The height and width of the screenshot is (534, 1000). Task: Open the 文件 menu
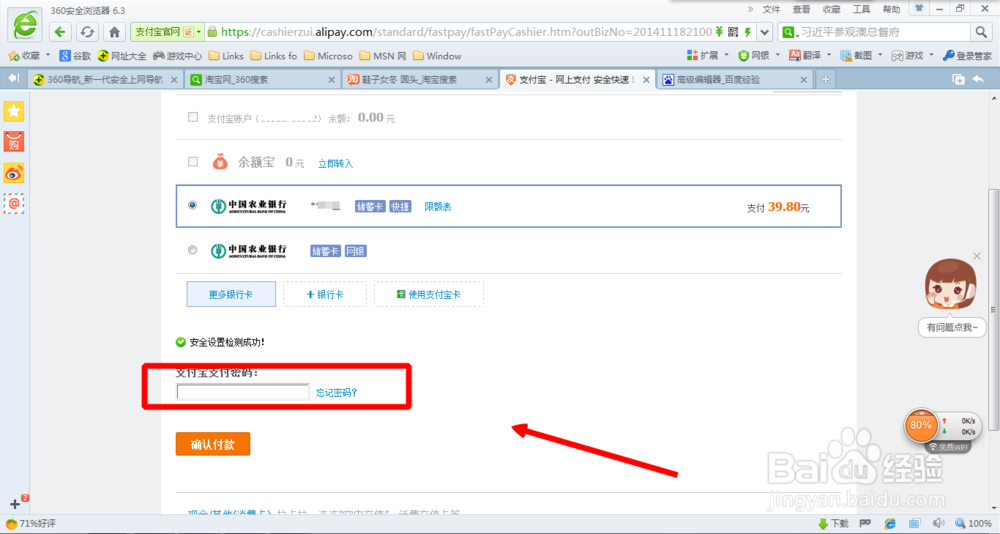772,9
